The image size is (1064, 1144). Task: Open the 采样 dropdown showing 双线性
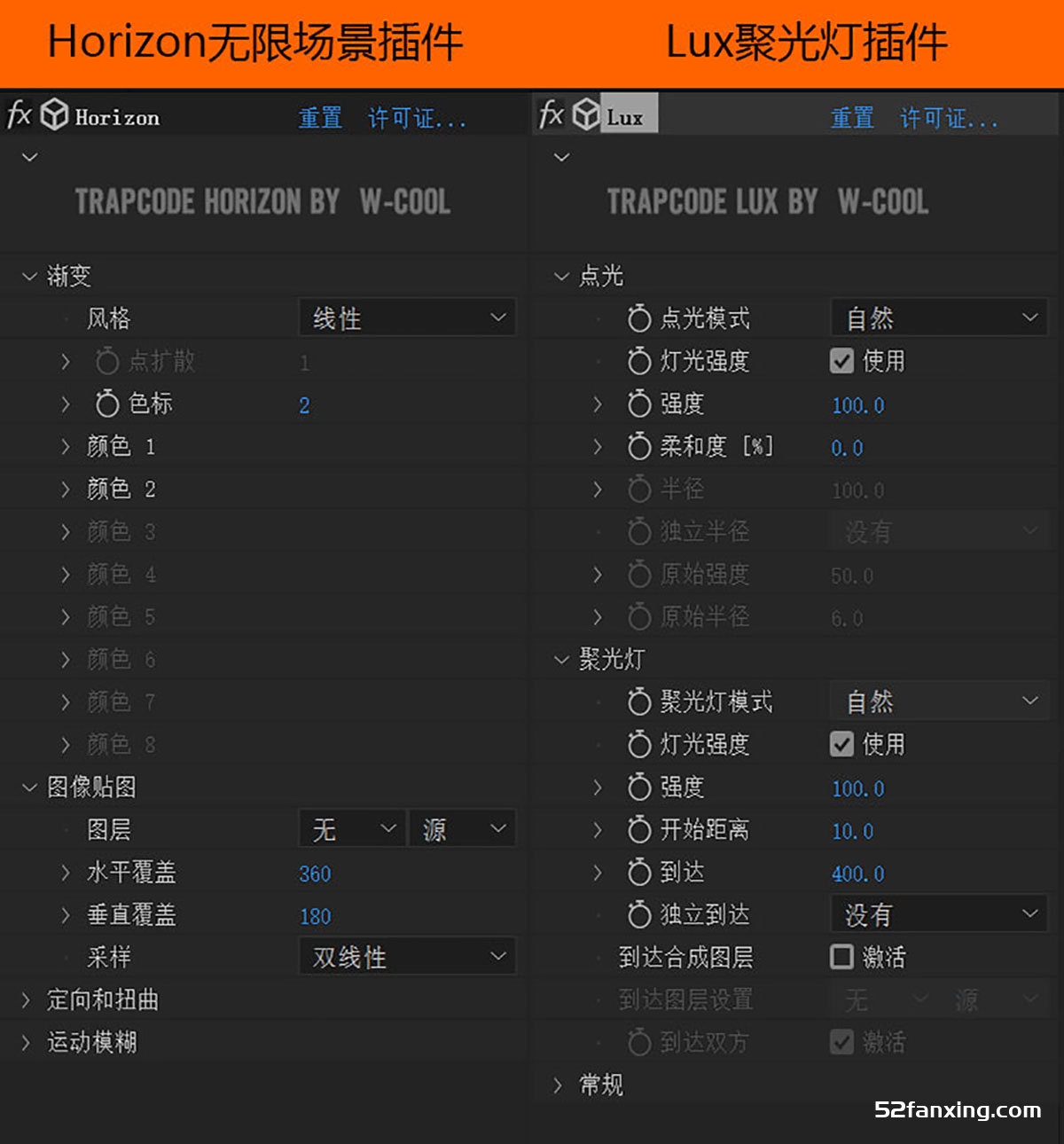tap(408, 957)
